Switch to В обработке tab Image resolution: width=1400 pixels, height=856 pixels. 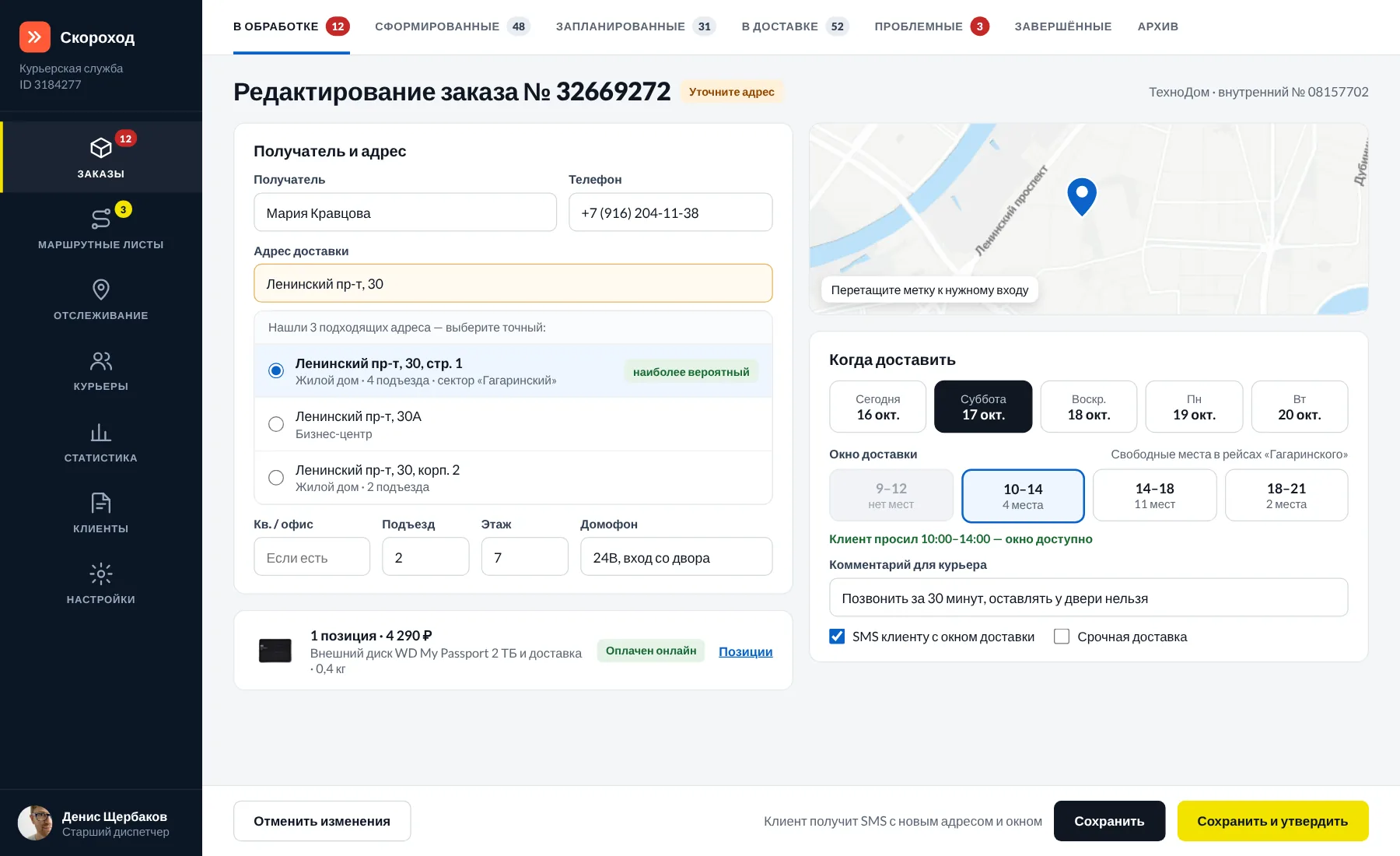tap(292, 26)
